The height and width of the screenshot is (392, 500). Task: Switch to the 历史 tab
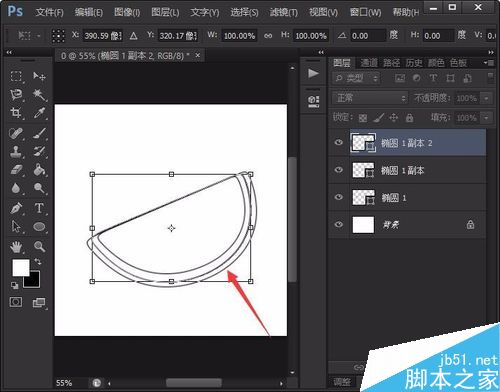pyautogui.click(x=414, y=63)
